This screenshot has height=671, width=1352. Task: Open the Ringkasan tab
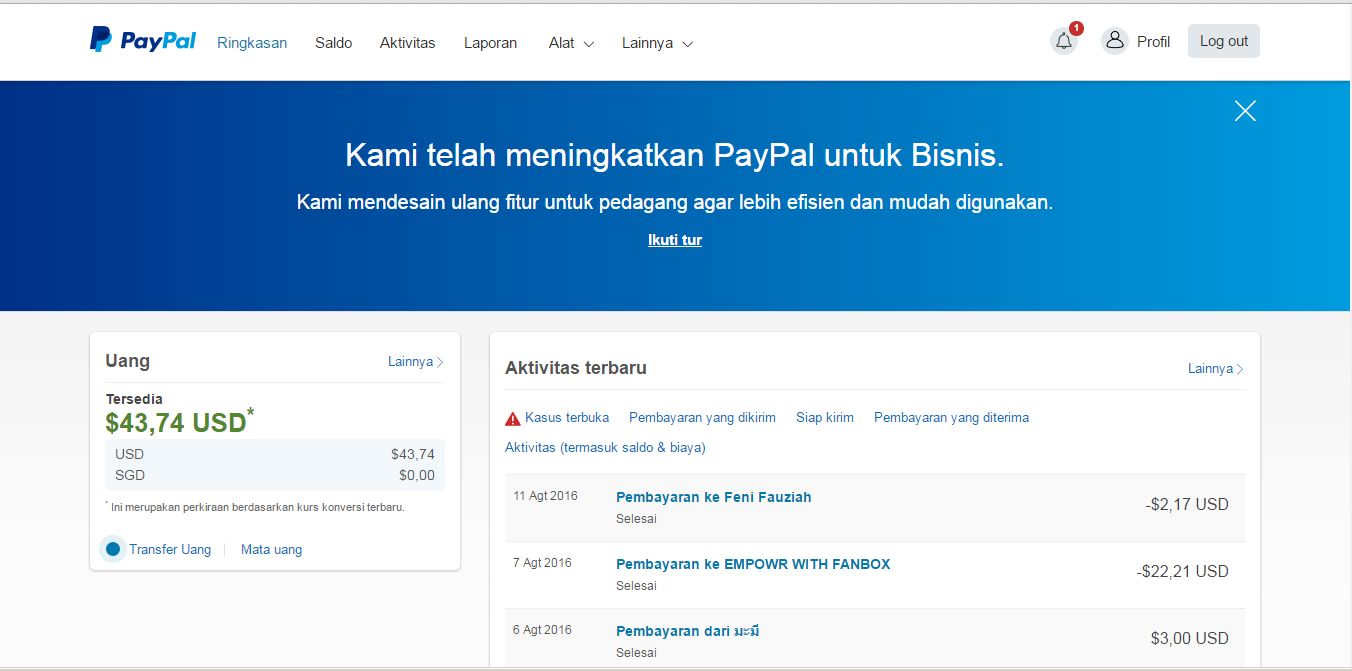click(252, 43)
